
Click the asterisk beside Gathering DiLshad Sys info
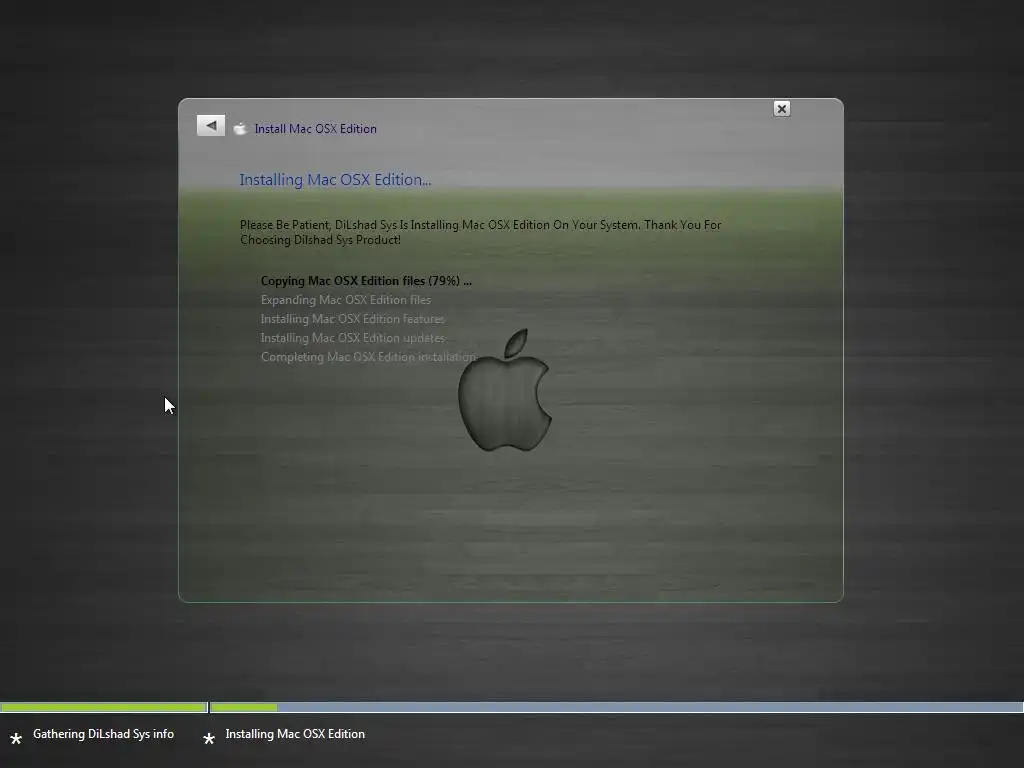point(16,739)
